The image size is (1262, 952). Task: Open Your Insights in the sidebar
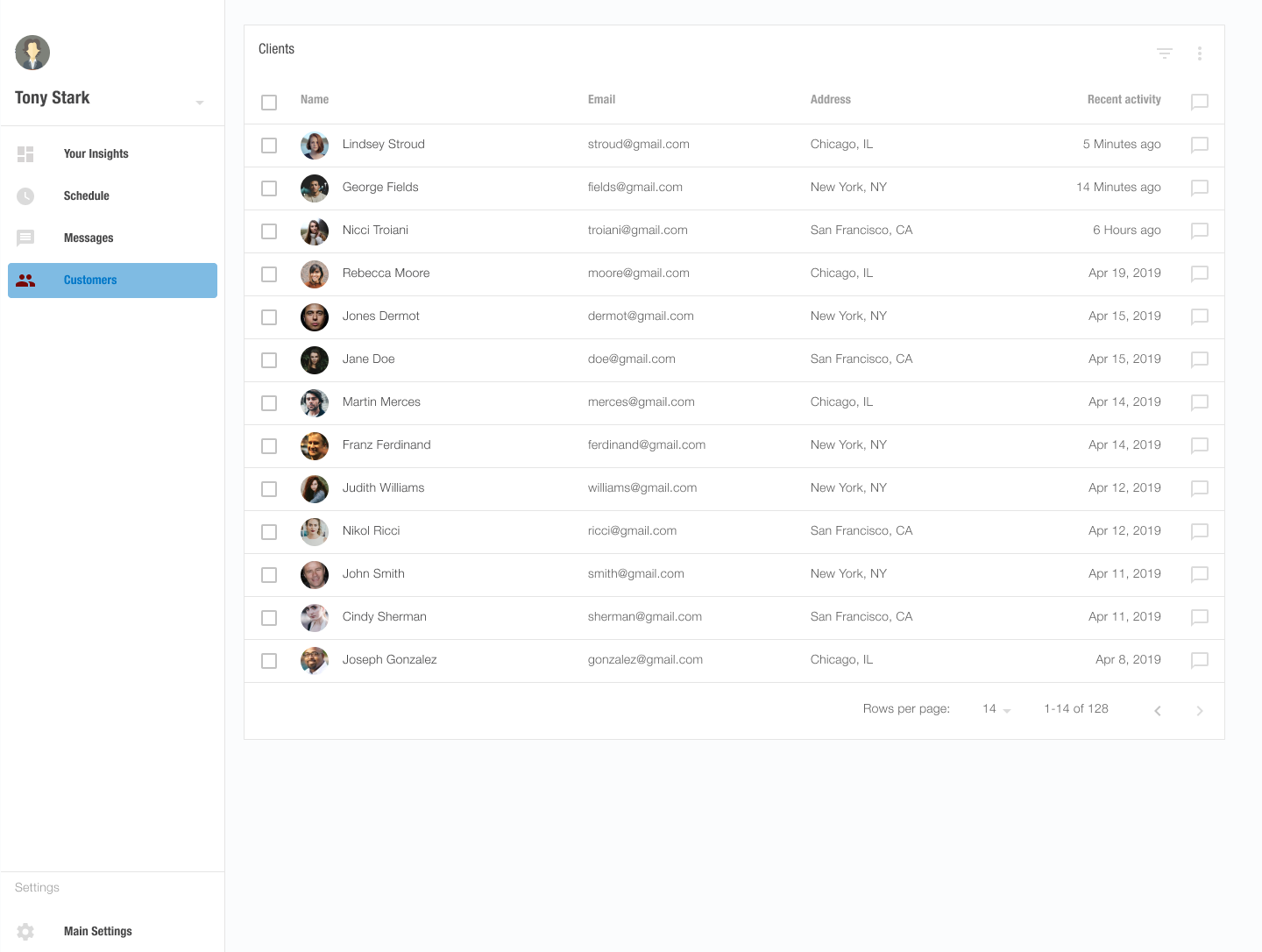112,154
